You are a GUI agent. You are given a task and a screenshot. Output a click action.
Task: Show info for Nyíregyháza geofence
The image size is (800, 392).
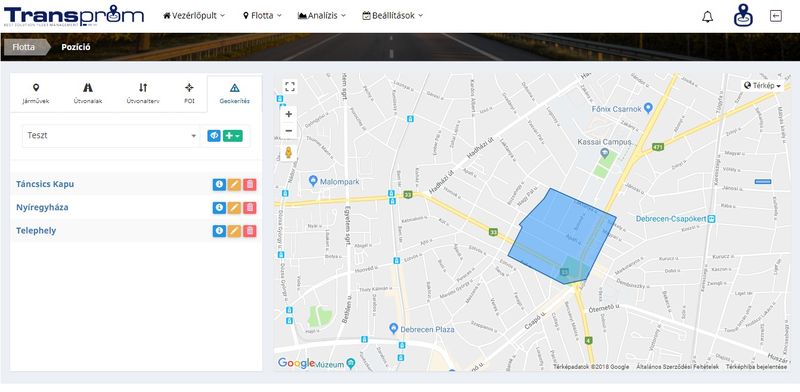click(x=219, y=208)
